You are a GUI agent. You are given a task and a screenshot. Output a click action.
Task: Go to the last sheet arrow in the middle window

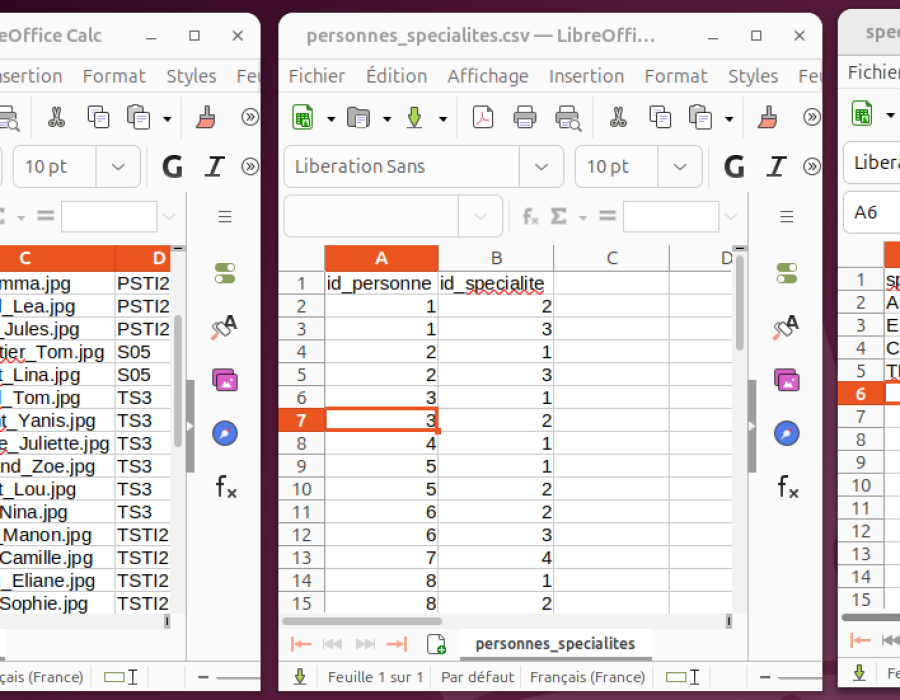pyautogui.click(x=397, y=644)
